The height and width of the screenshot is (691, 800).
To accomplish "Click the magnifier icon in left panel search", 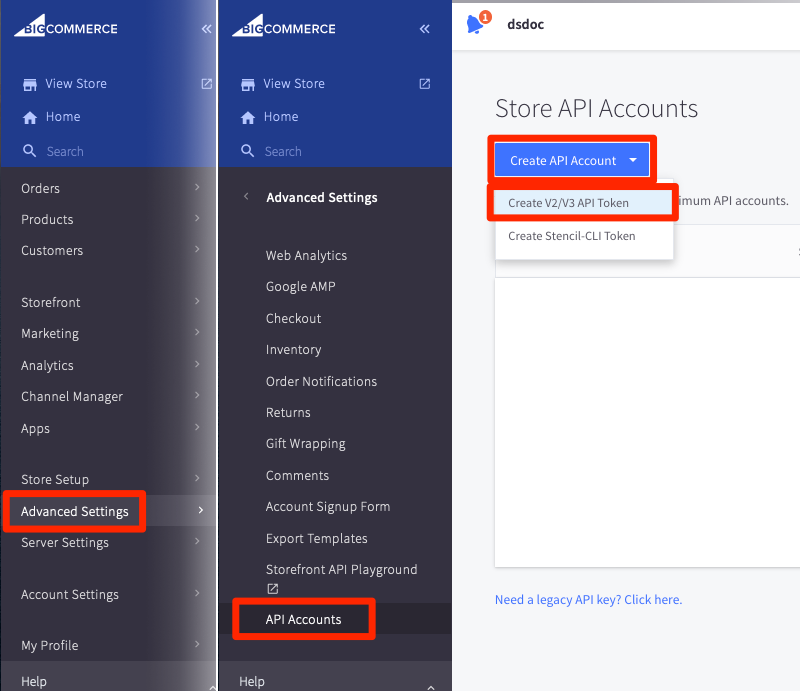I will 30,151.
